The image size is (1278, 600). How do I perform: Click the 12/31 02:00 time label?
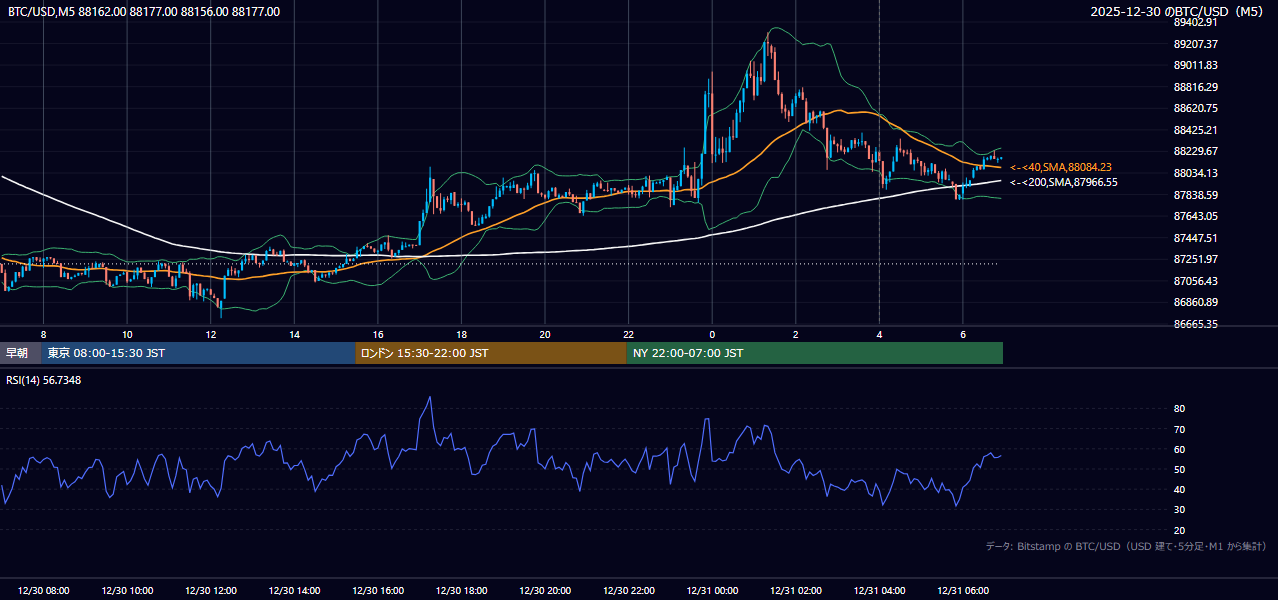(795, 591)
